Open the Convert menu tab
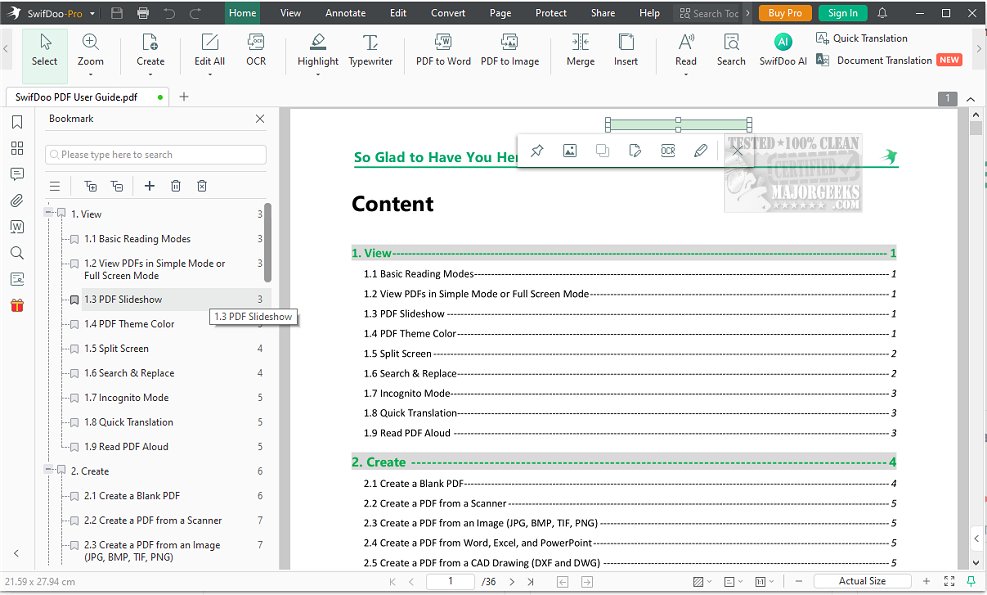 (447, 13)
